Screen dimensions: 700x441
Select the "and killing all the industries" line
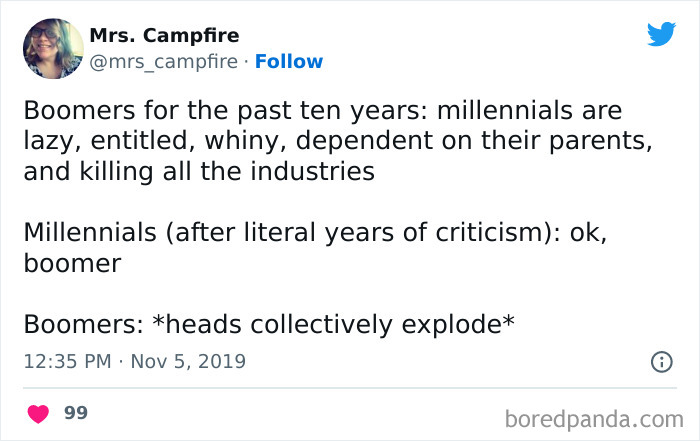click(x=198, y=171)
